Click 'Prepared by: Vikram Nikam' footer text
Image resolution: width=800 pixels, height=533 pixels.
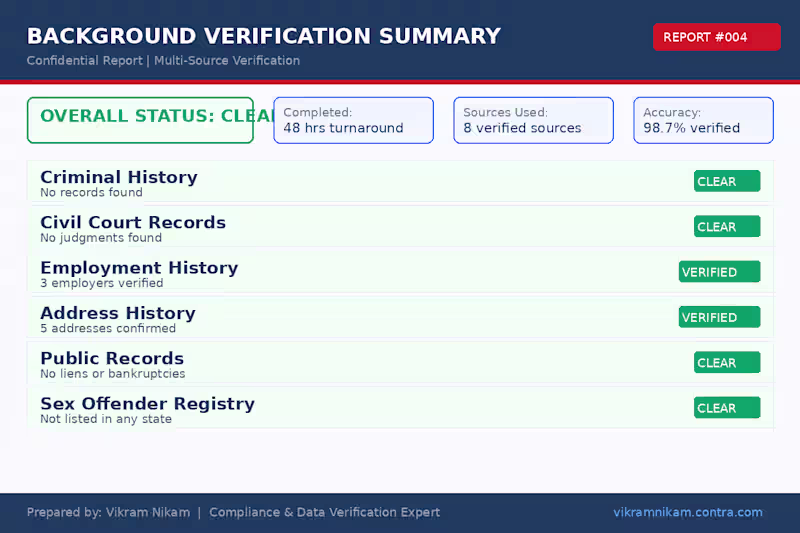tap(108, 513)
